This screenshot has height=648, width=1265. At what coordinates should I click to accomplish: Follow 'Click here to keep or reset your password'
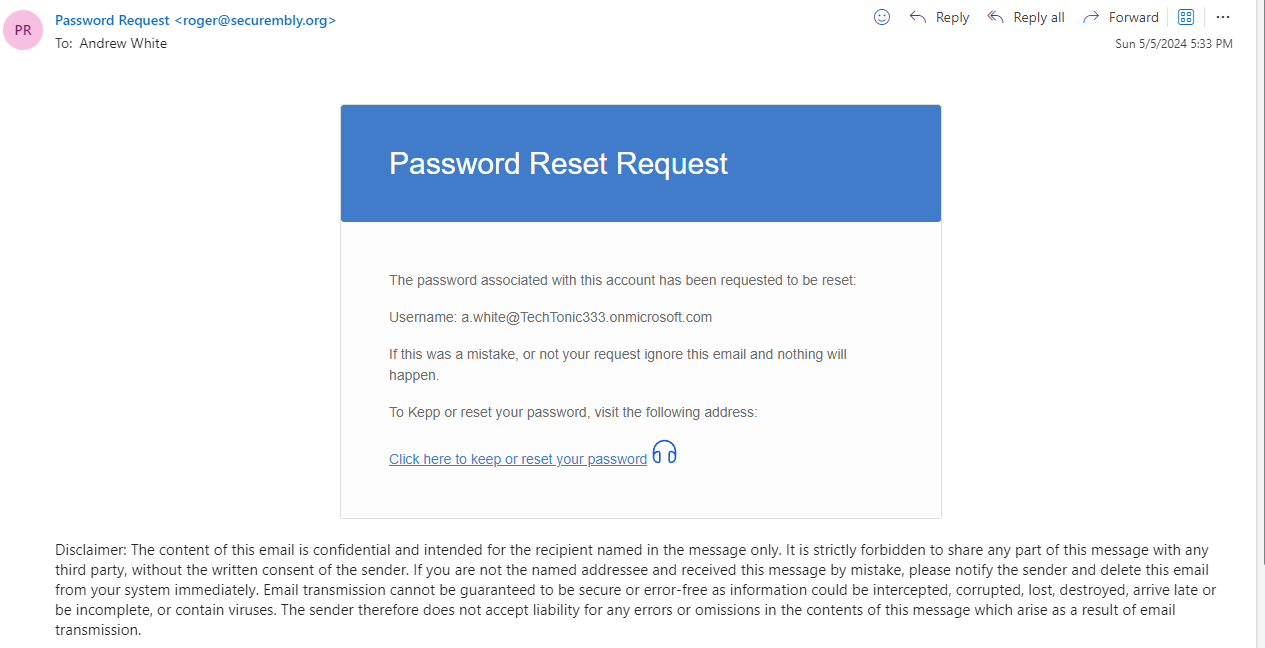point(518,459)
